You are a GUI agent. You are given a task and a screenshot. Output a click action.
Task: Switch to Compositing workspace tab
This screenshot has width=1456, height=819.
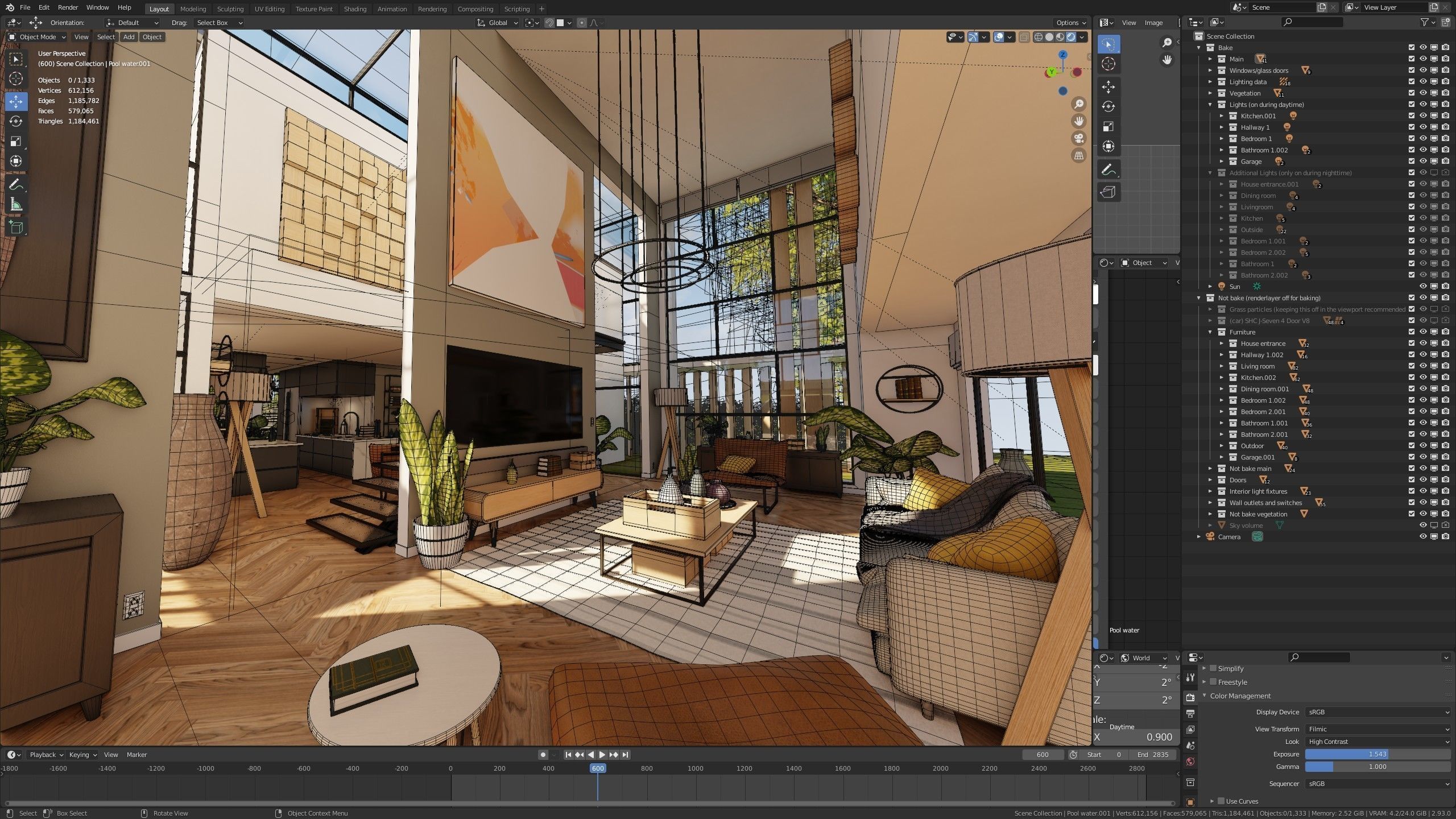click(475, 9)
